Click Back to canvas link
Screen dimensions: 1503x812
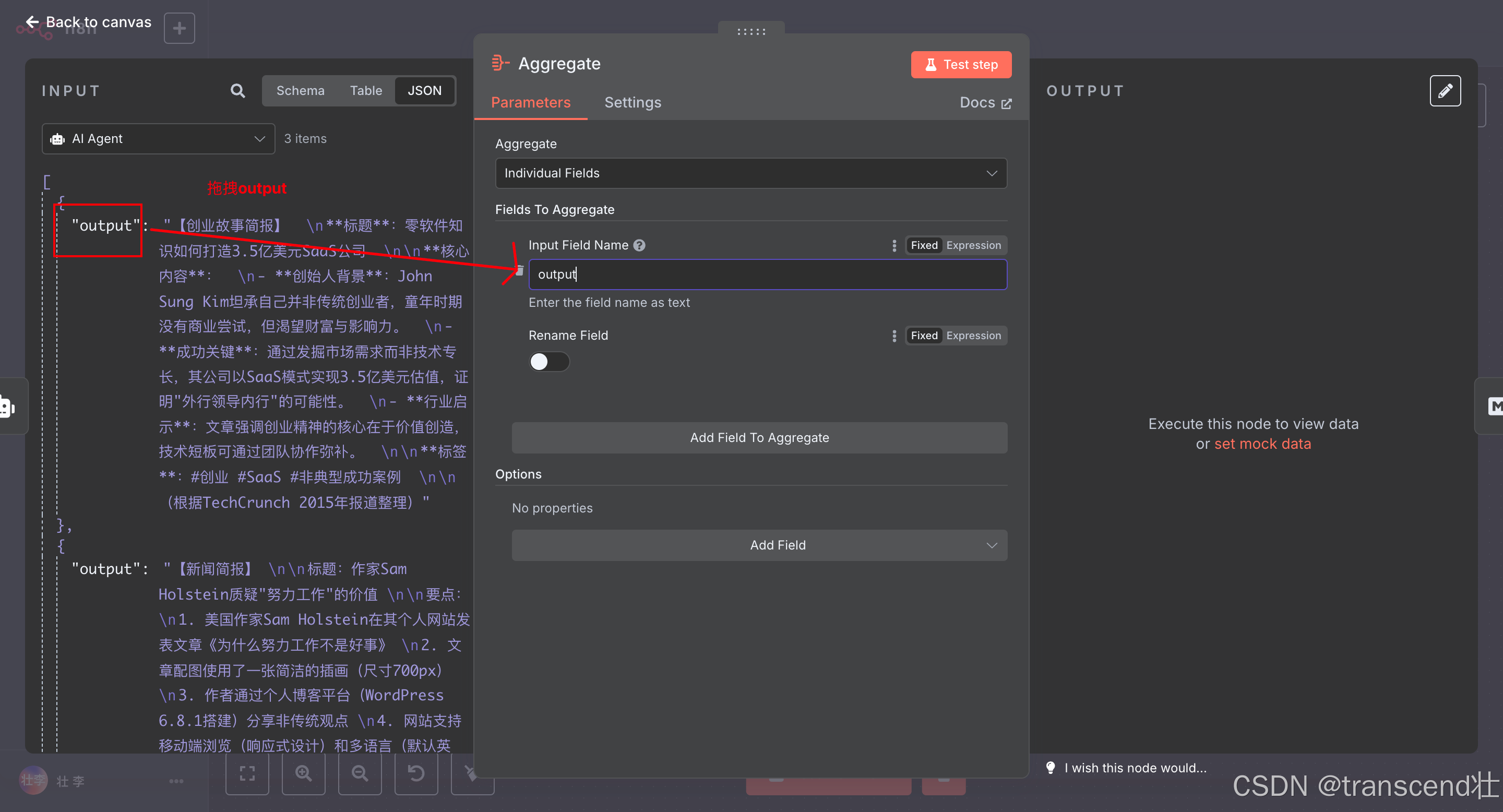click(89, 22)
